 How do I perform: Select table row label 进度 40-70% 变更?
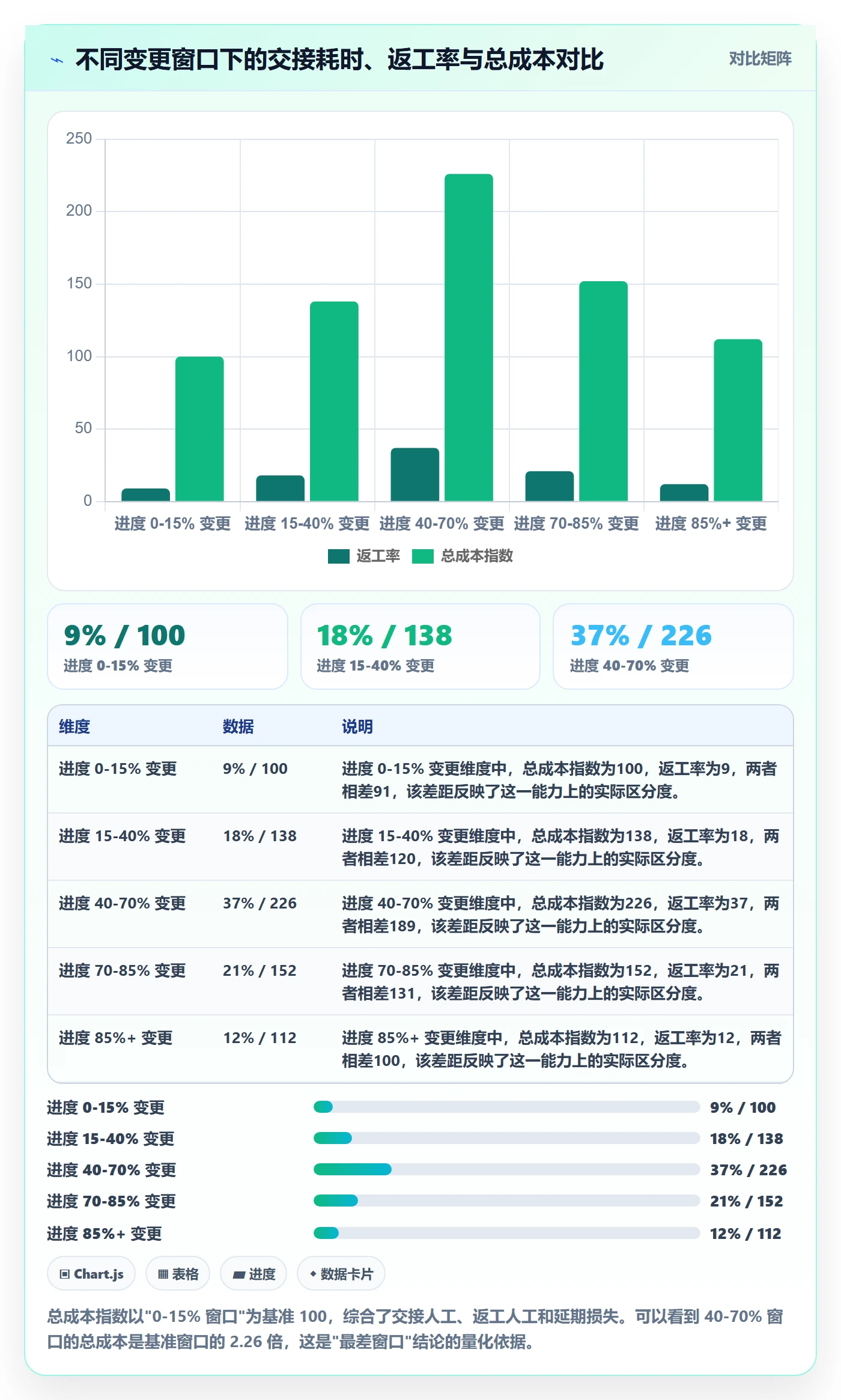123,903
